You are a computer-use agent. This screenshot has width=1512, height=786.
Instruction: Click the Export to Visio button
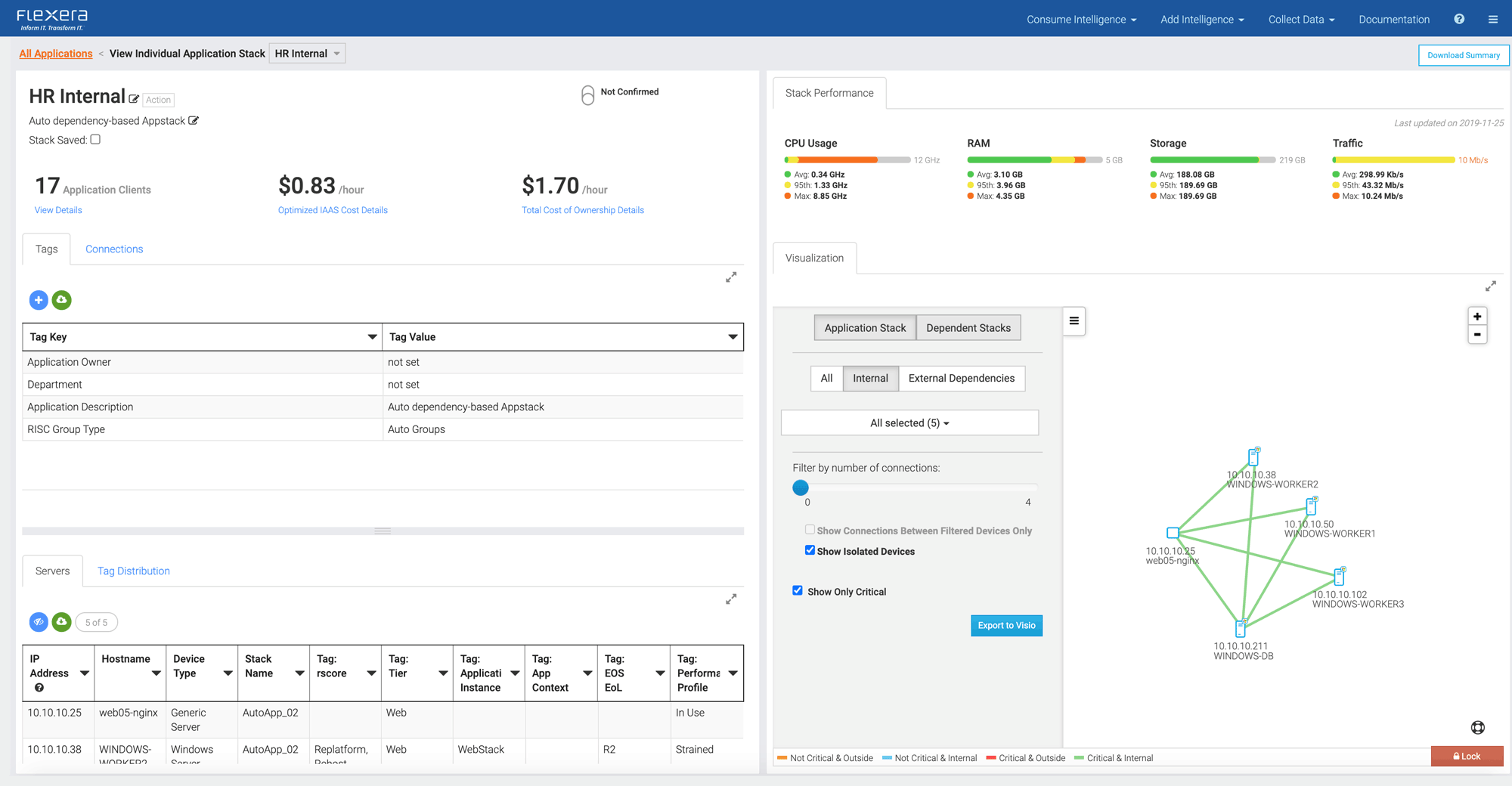click(x=1006, y=626)
